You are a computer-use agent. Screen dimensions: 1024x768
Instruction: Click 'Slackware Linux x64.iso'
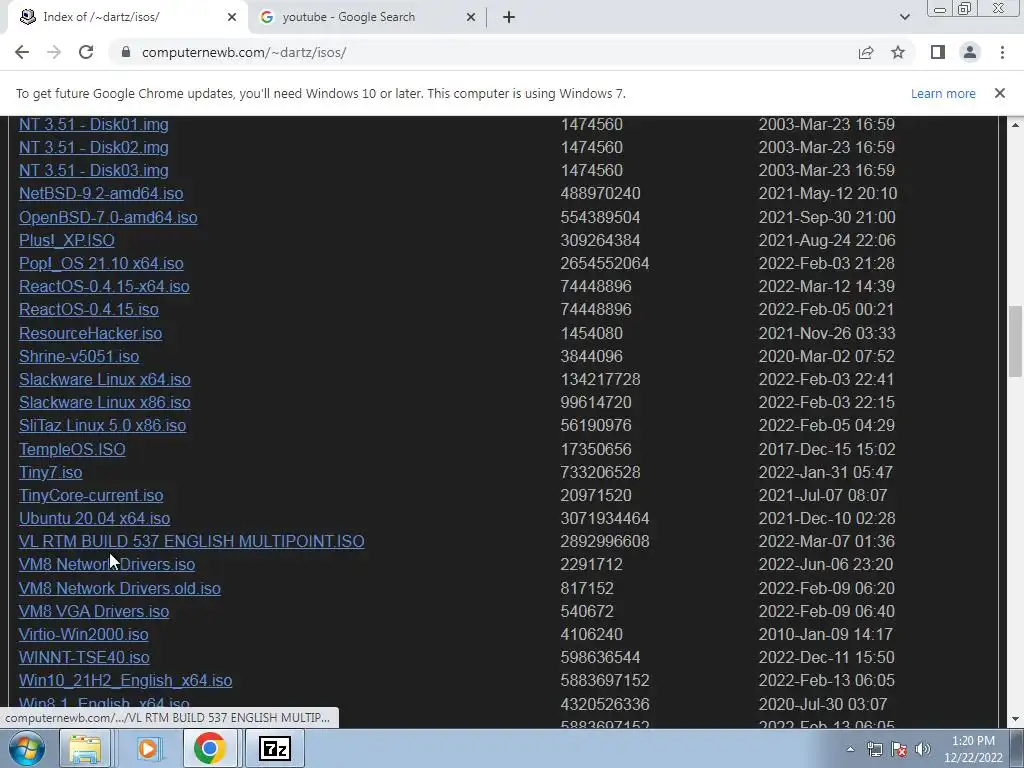[x=104, y=379]
